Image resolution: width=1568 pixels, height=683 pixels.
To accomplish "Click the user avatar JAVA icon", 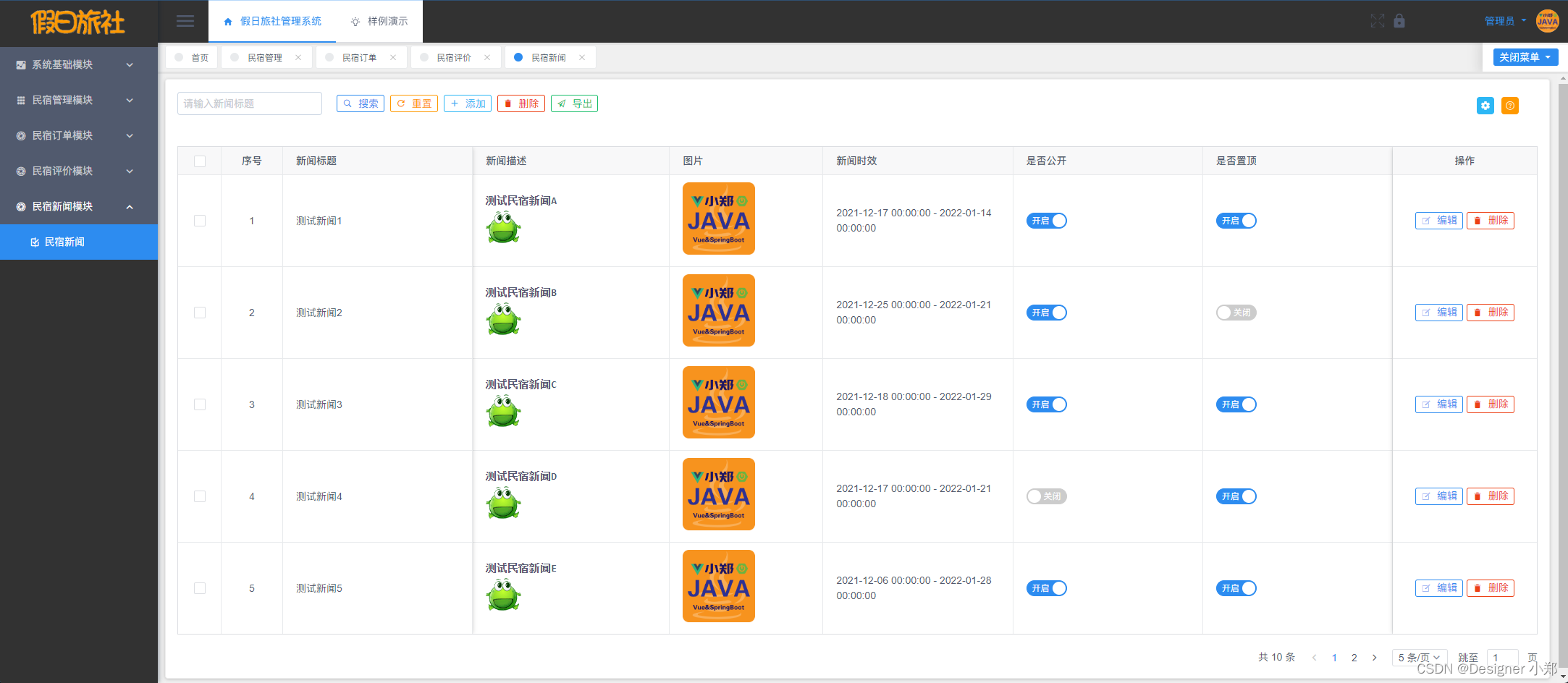I will (x=1548, y=21).
